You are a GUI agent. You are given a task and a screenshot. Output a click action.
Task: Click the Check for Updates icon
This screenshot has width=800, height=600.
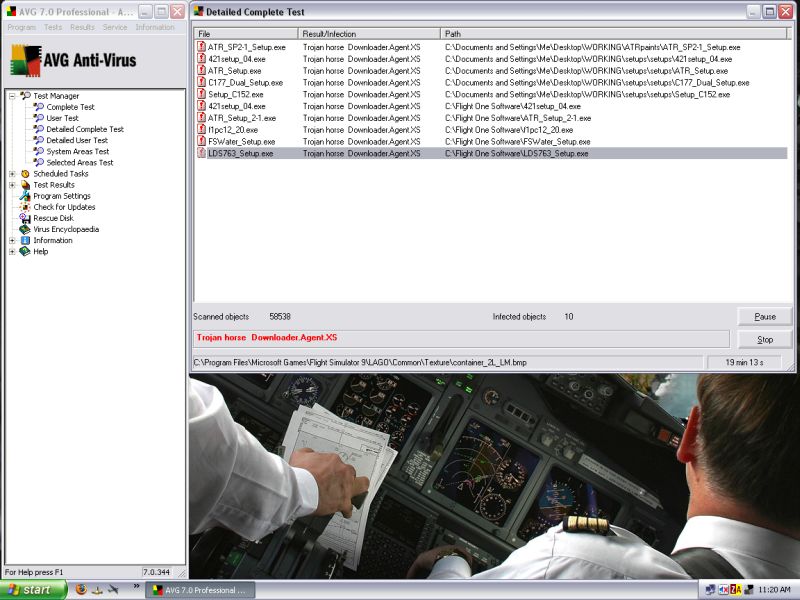pos(25,207)
